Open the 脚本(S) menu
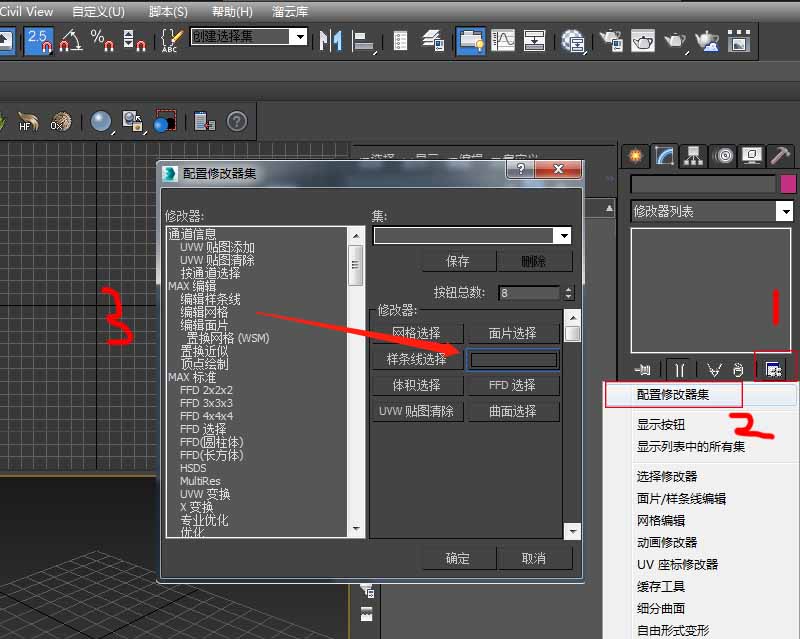The width and height of the screenshot is (800, 639). [167, 12]
